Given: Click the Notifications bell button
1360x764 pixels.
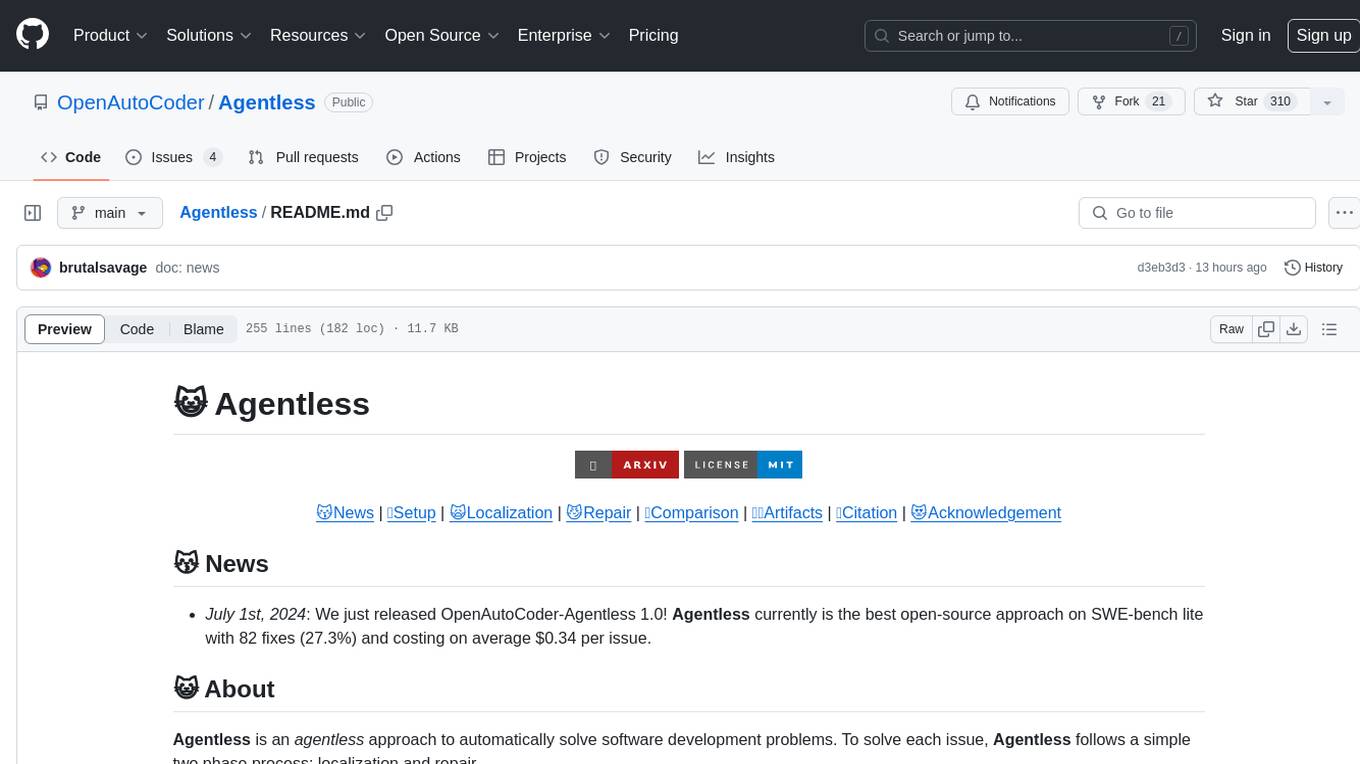Looking at the screenshot, I should (x=1011, y=102).
